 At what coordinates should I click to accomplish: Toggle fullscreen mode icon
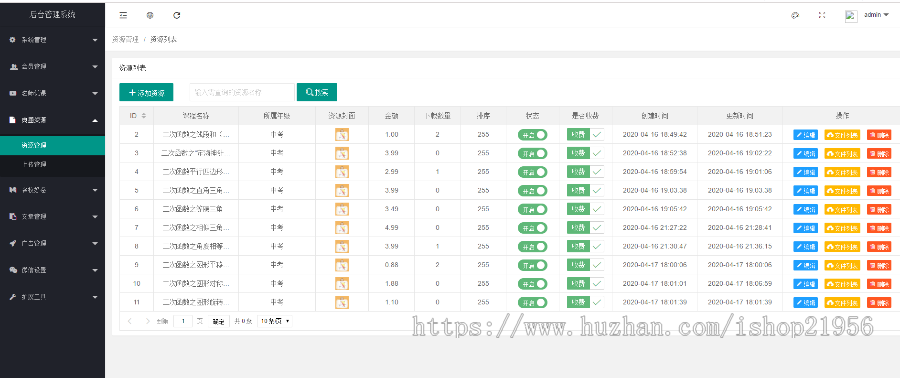click(x=822, y=15)
